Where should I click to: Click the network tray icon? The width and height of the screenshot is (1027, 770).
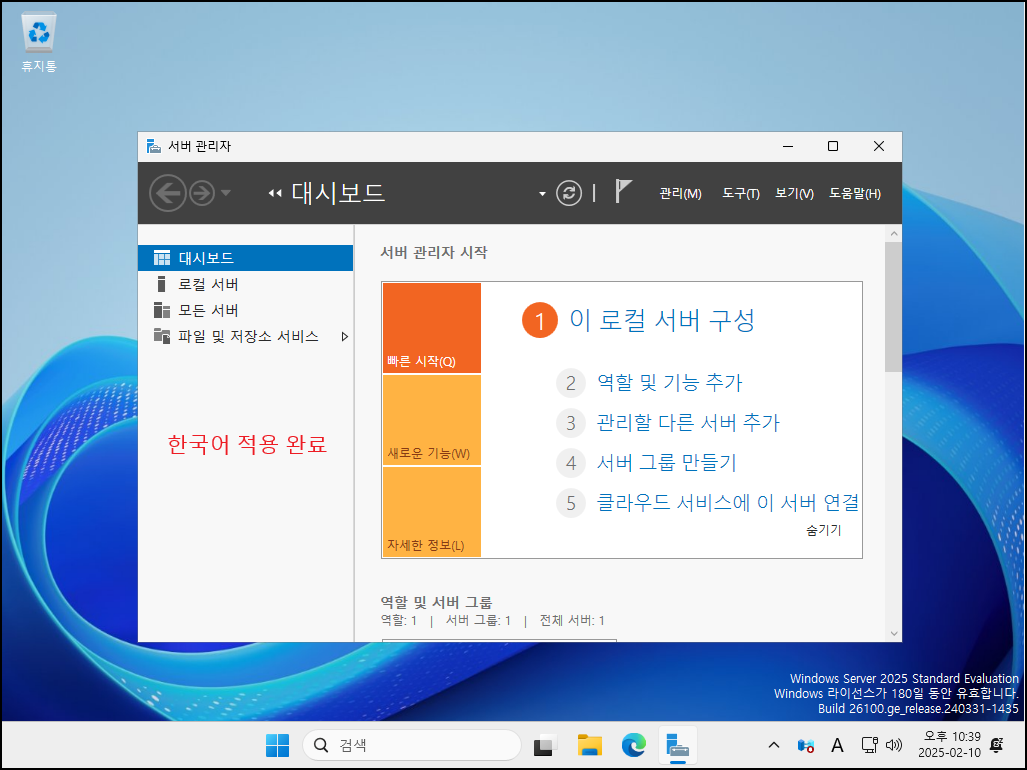(869, 745)
